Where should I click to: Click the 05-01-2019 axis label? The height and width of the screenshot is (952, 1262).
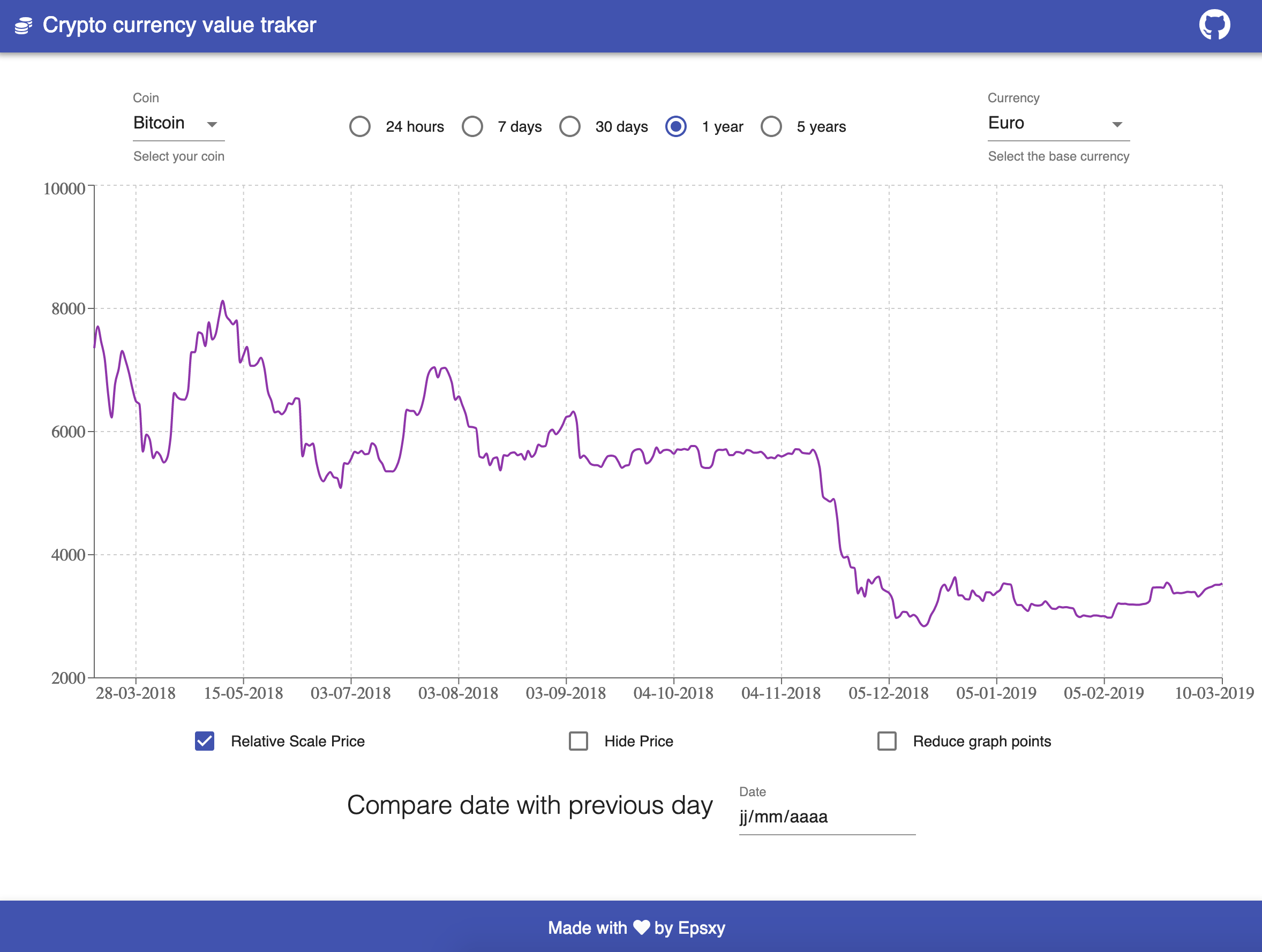(x=997, y=693)
